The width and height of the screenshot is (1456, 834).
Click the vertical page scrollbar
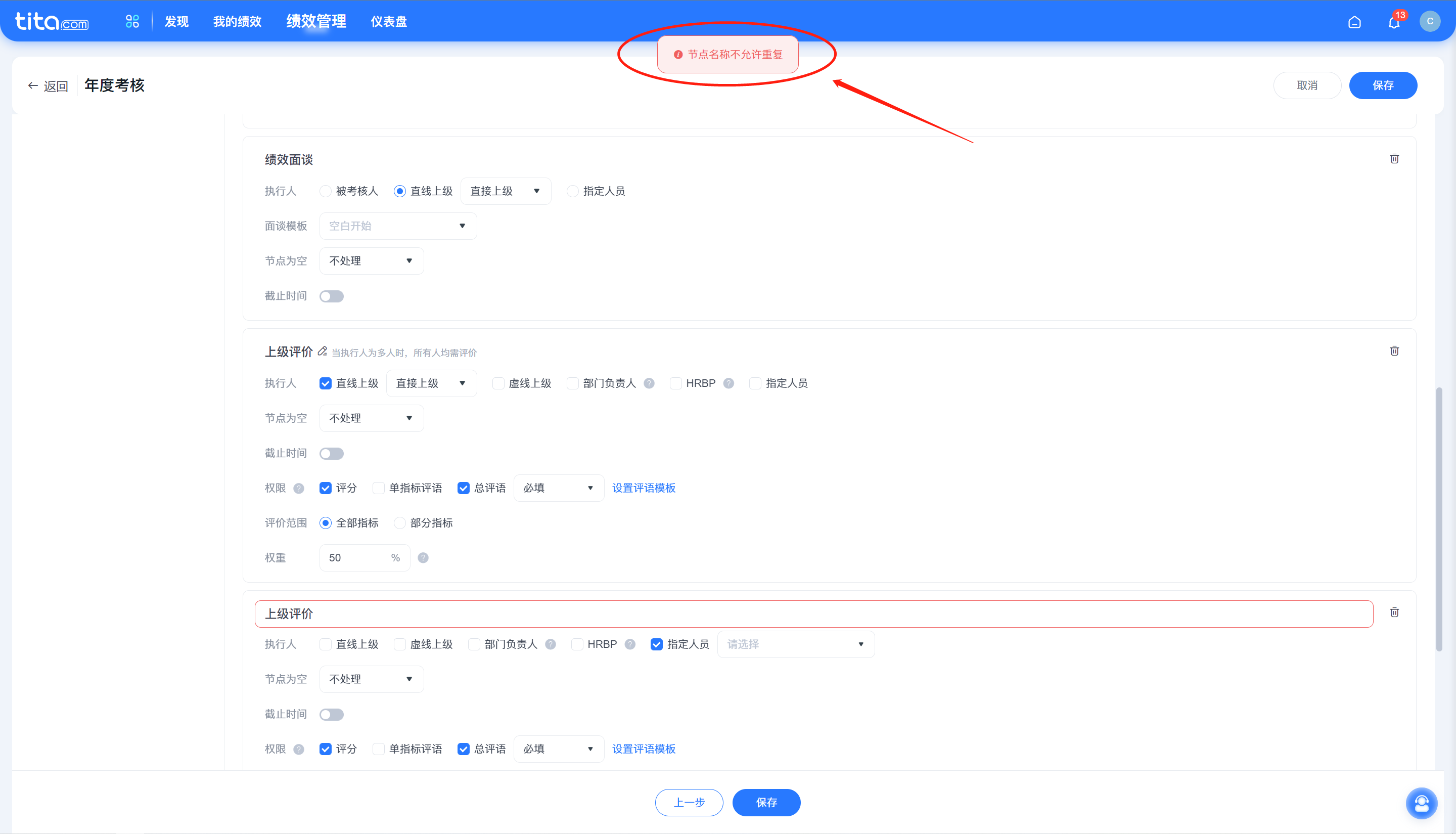[1438, 518]
